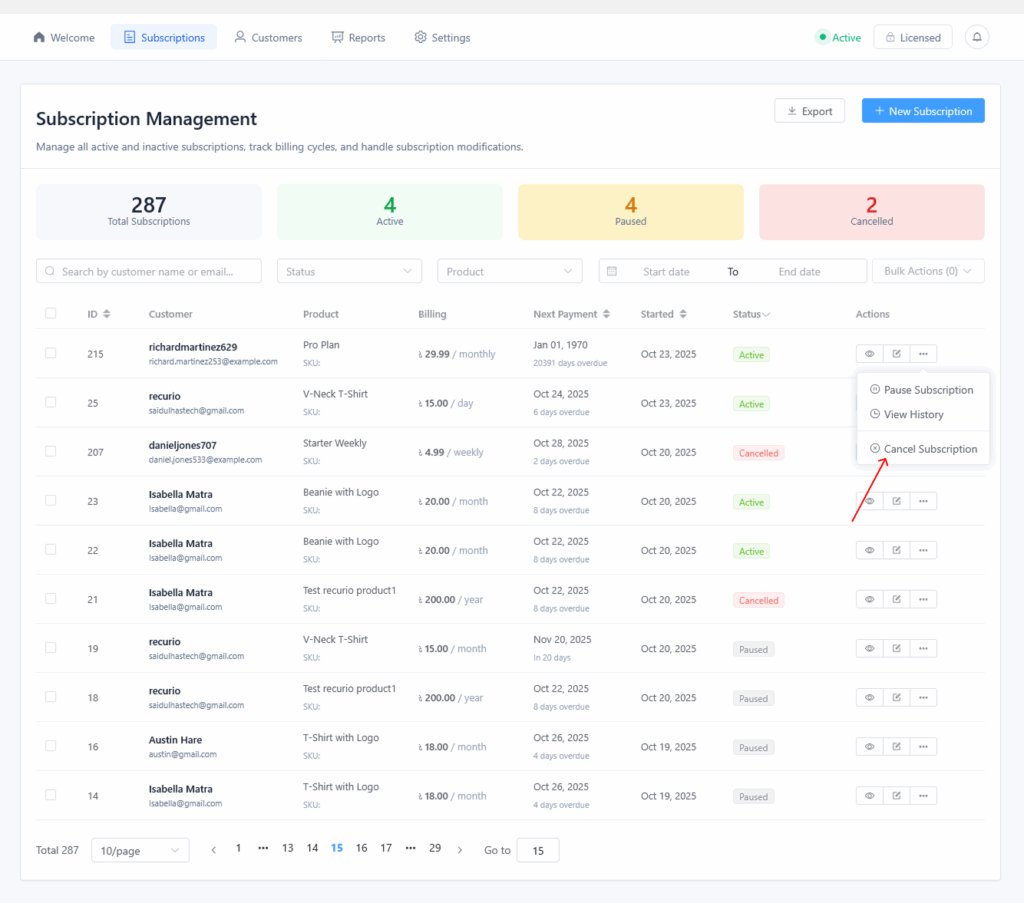The height and width of the screenshot is (903, 1024).
Task: Click the eye view icon for subscription 215
Action: (870, 353)
